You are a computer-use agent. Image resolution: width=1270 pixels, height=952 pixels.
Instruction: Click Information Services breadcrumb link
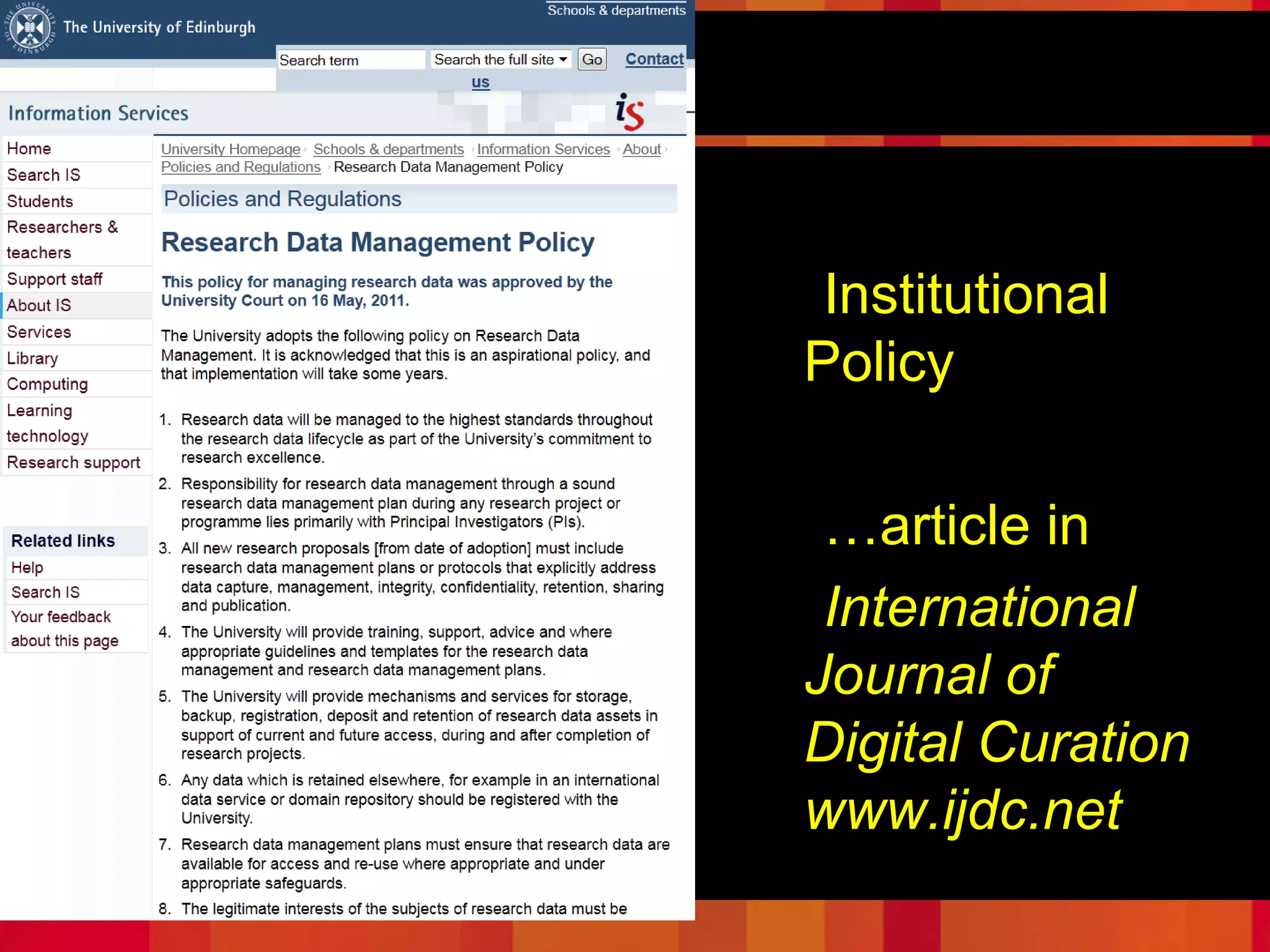click(543, 149)
